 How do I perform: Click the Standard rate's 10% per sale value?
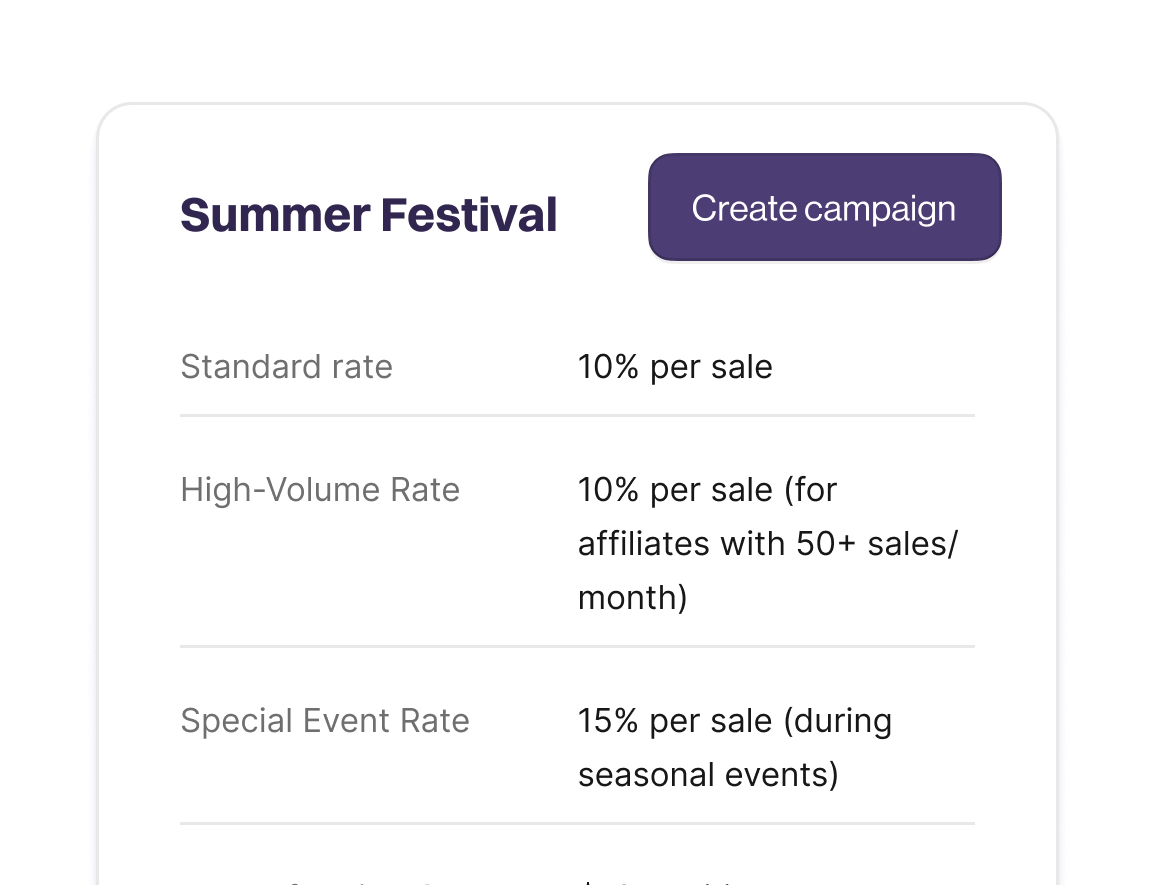pyautogui.click(x=675, y=366)
